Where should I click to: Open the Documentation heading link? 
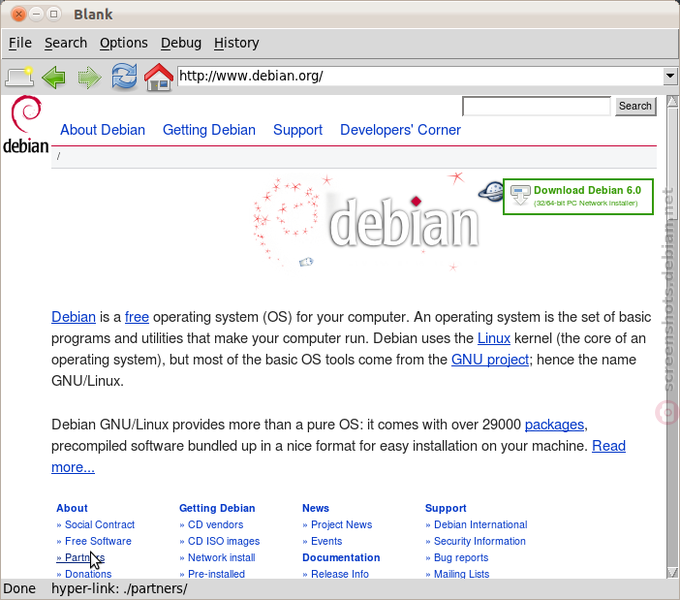click(341, 558)
